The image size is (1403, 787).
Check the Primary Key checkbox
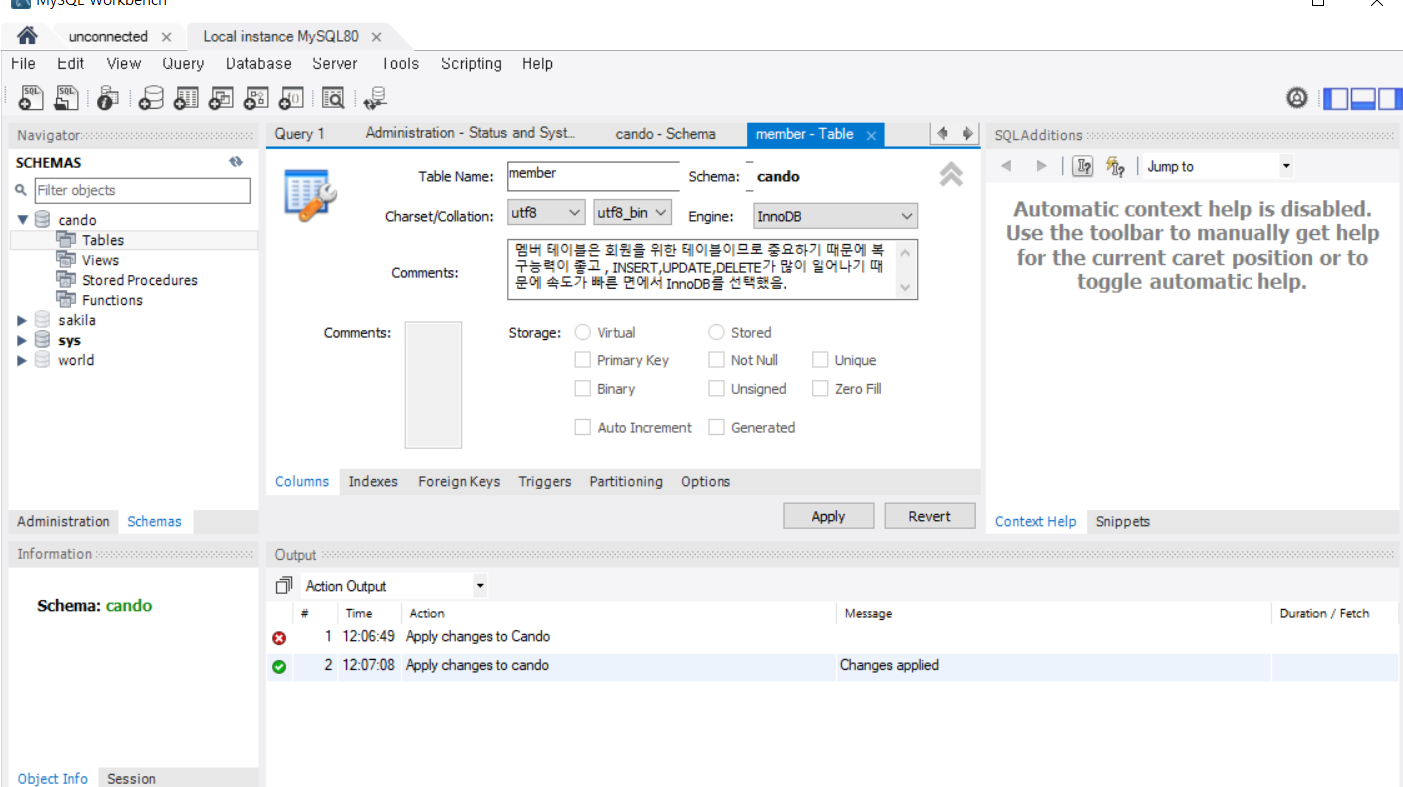(x=582, y=360)
